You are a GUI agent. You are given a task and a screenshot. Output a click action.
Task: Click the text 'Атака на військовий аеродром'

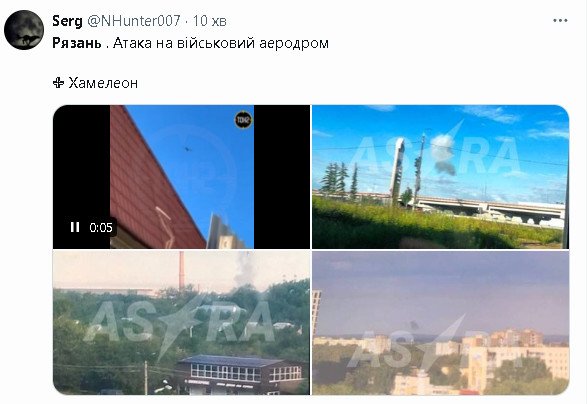click(x=221, y=43)
